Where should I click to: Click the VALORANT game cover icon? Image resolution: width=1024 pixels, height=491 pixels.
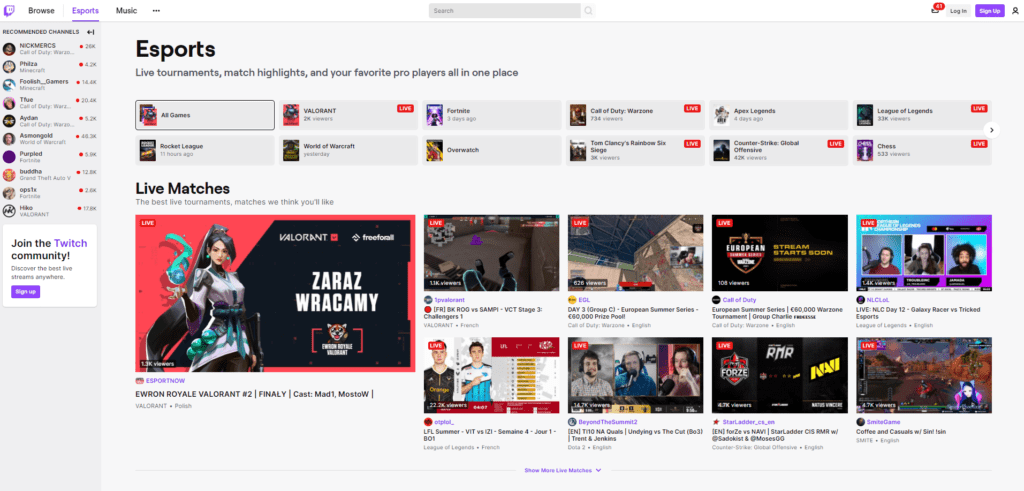(291, 115)
